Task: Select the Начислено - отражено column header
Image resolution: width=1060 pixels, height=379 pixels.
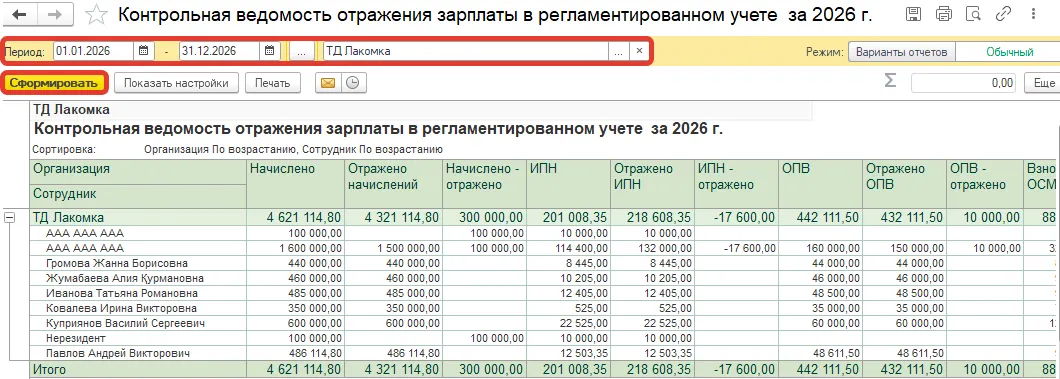Action: pyautogui.click(x=484, y=184)
